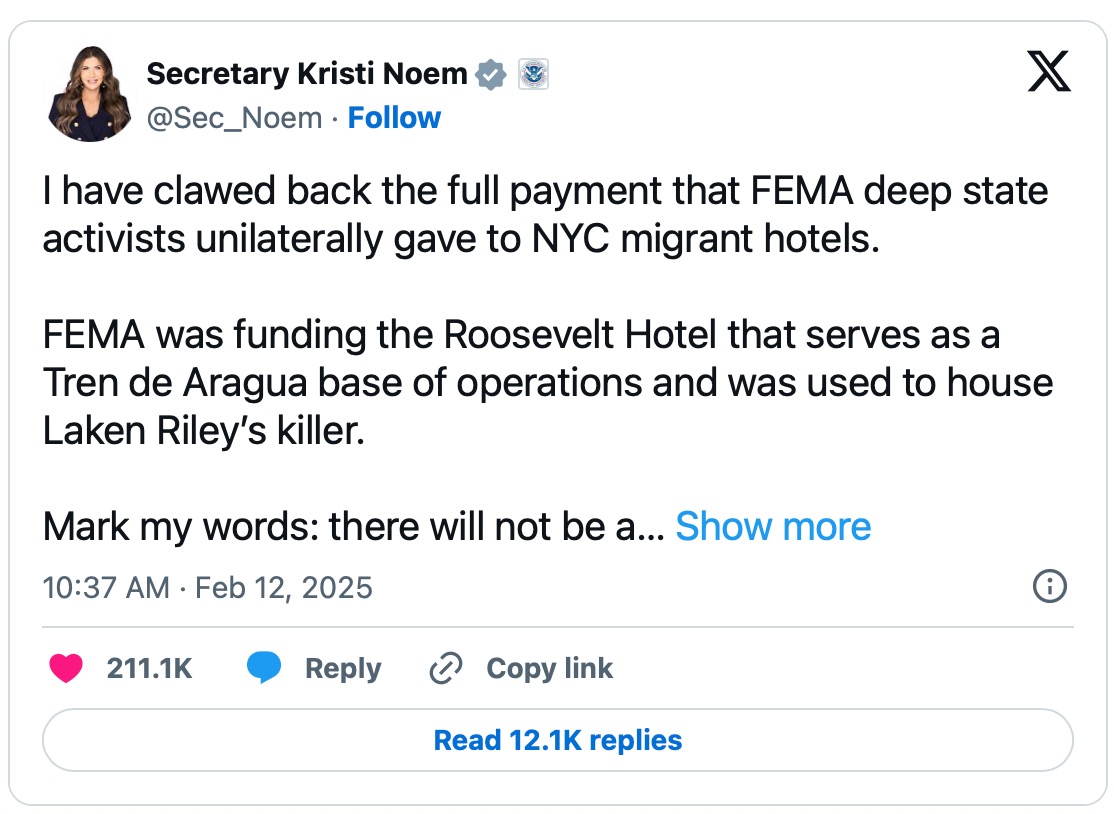Viewport: 1114px width, 814px height.
Task: Click the blue verified checkmark badge
Action: coord(490,74)
